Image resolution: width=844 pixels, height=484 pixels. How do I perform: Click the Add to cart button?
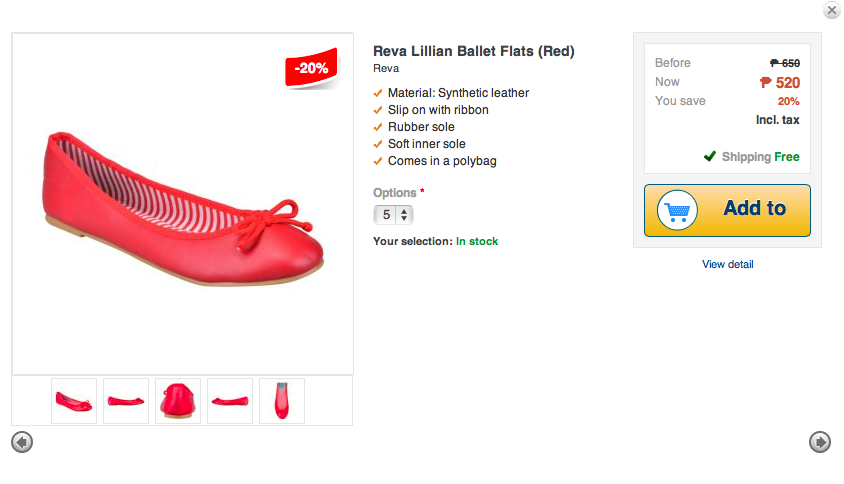[x=727, y=211]
